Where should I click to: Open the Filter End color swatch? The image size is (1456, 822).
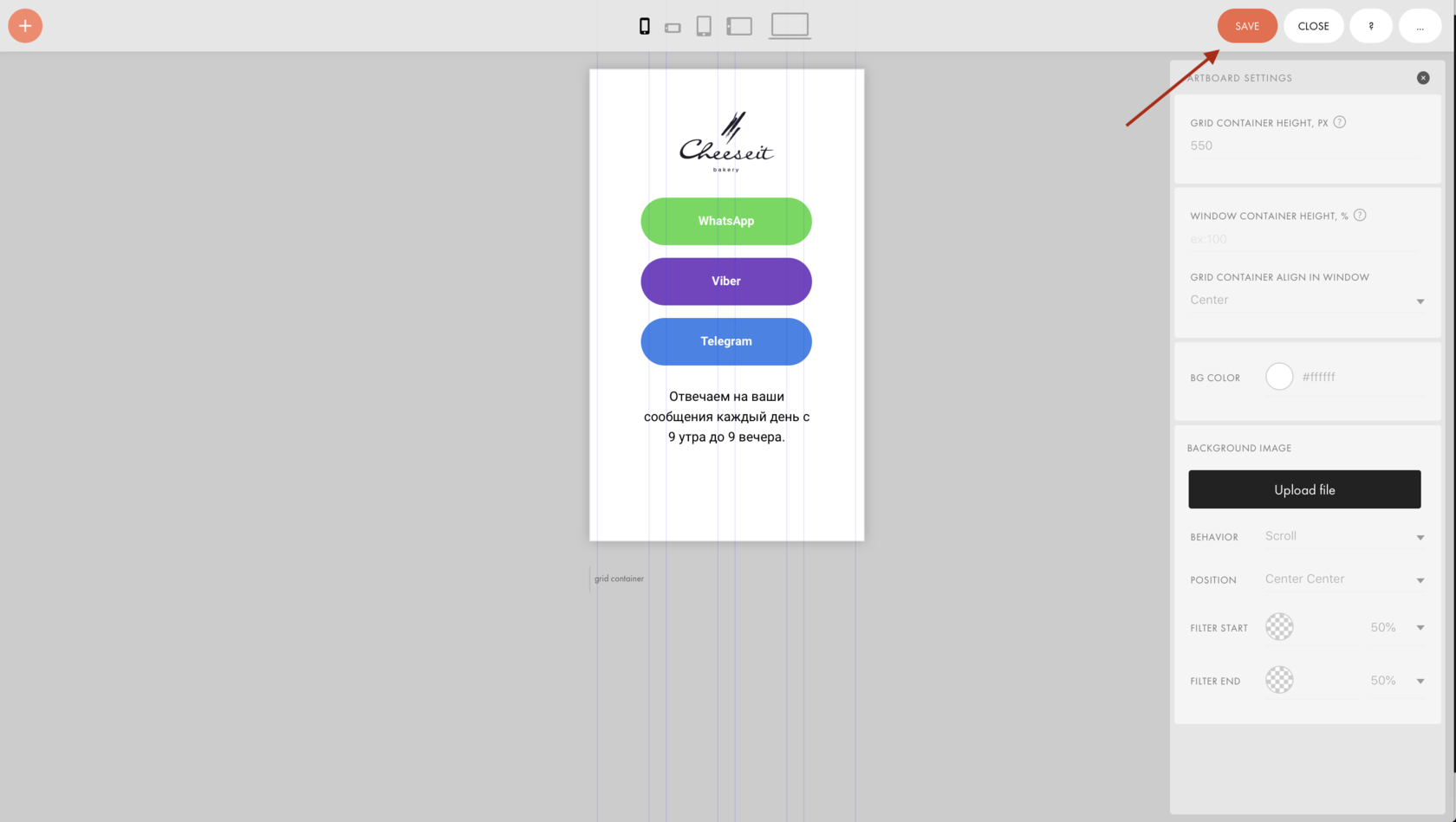click(1279, 680)
